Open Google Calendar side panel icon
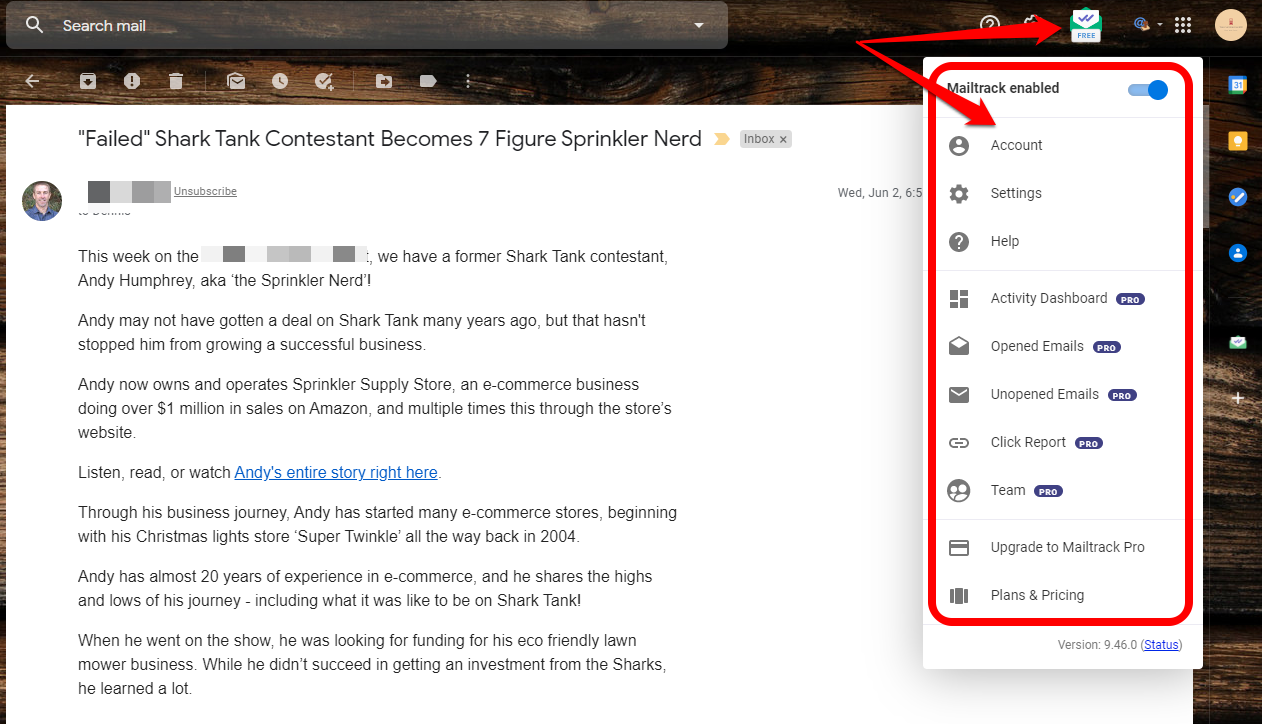Image resolution: width=1262 pixels, height=724 pixels. click(x=1238, y=85)
